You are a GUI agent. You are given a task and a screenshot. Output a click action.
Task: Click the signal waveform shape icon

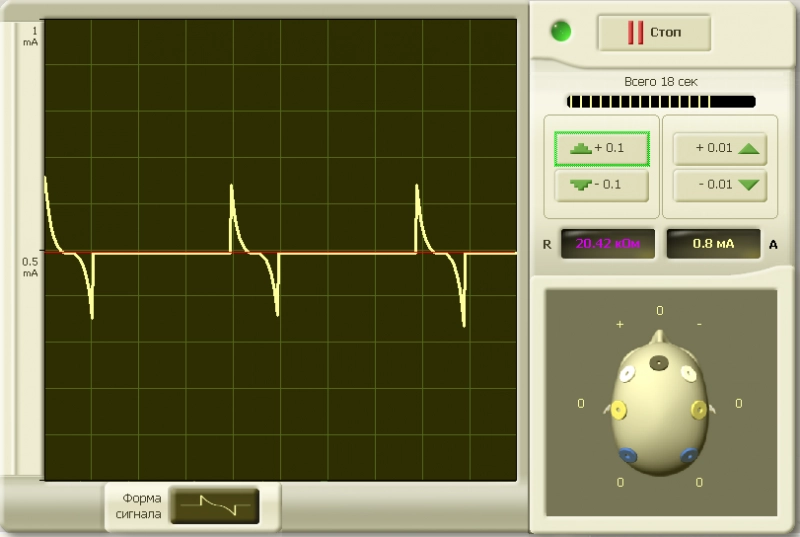(213, 505)
